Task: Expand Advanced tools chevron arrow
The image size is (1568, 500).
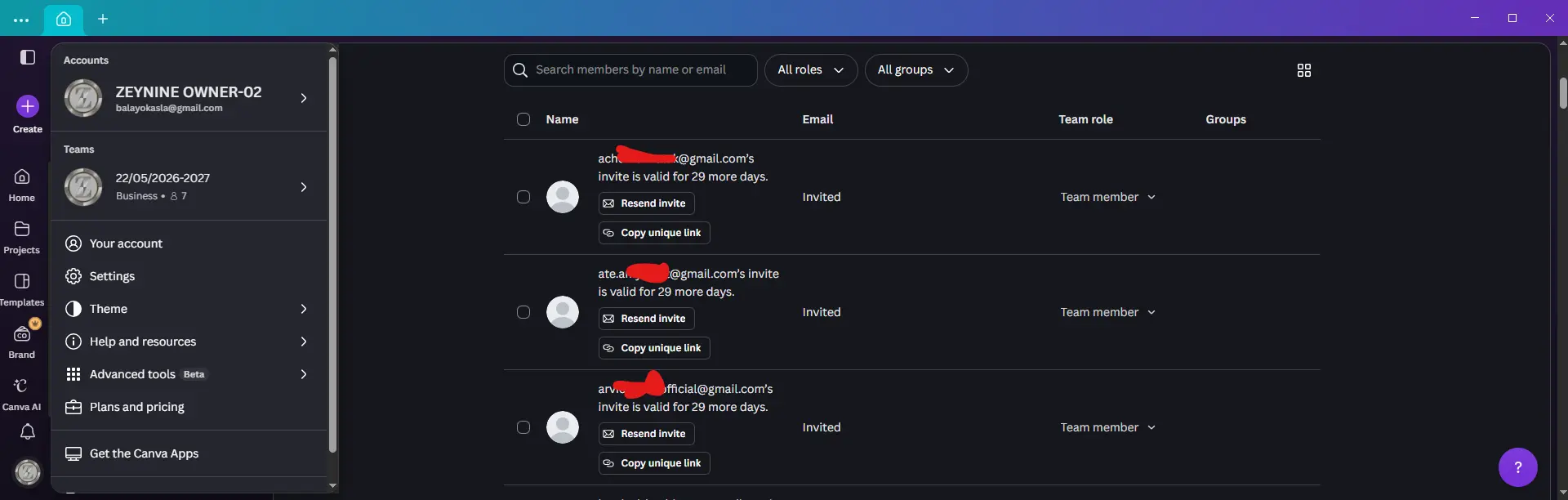Action: click(304, 374)
